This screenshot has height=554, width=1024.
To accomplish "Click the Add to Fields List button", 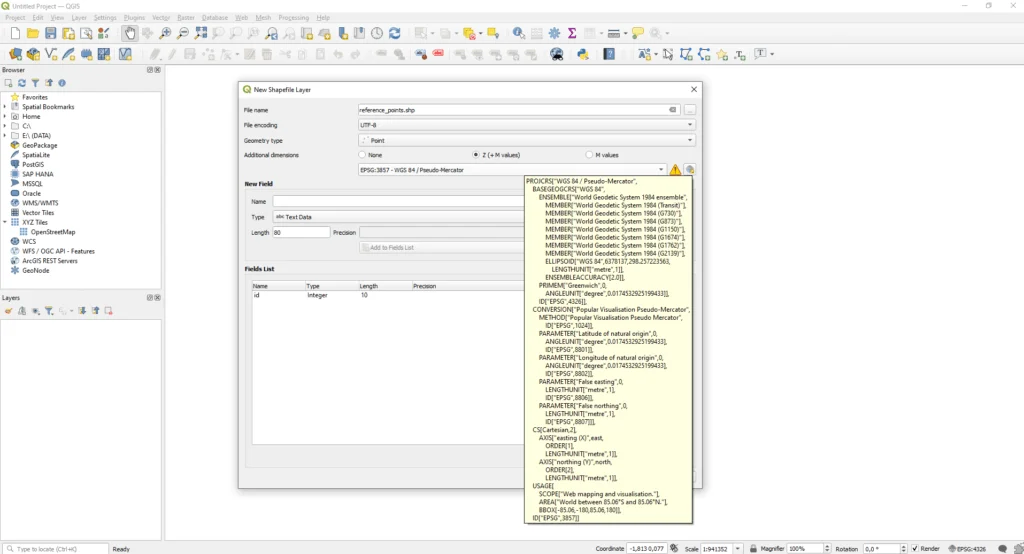I will tap(441, 248).
